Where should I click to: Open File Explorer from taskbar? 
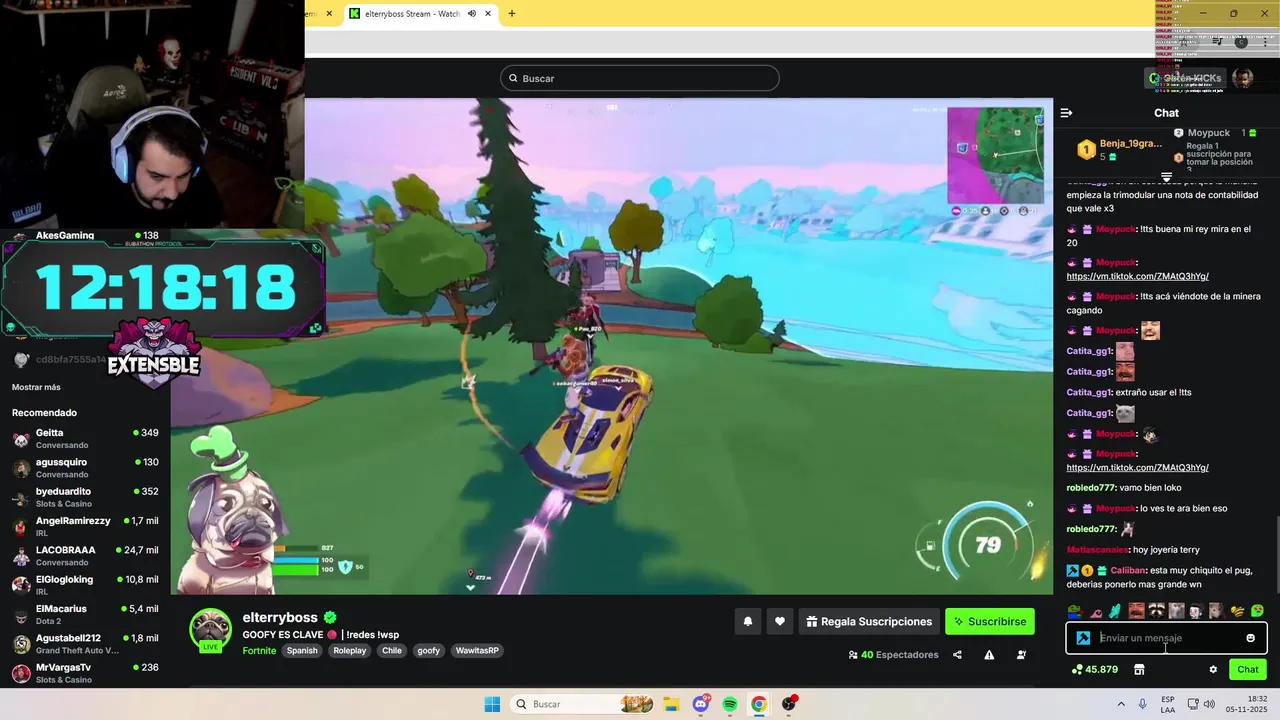click(x=671, y=704)
